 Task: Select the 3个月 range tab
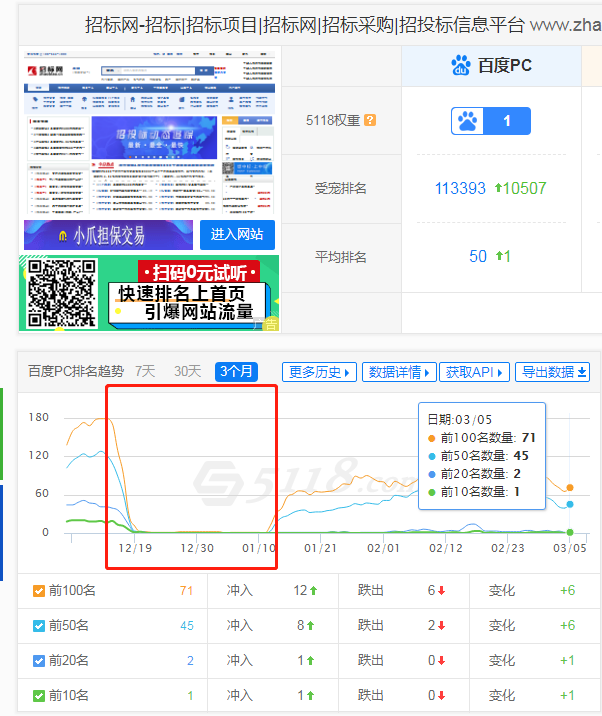[x=236, y=372]
